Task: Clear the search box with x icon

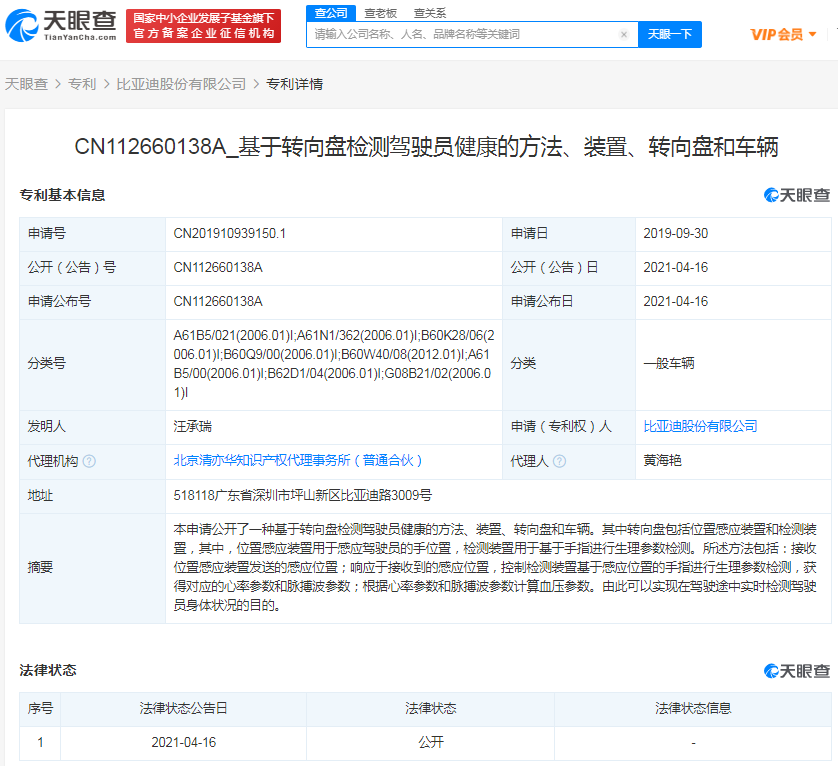Action: coord(624,35)
